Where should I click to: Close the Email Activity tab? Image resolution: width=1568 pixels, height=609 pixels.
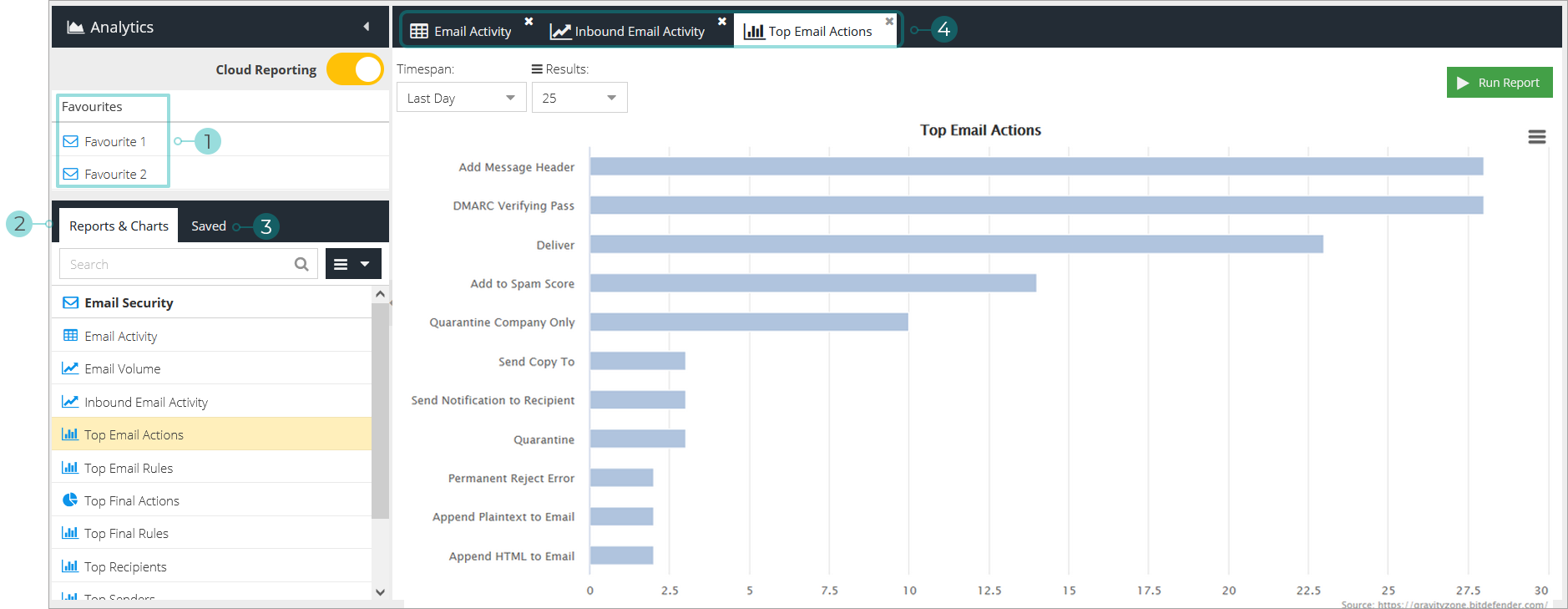[529, 21]
